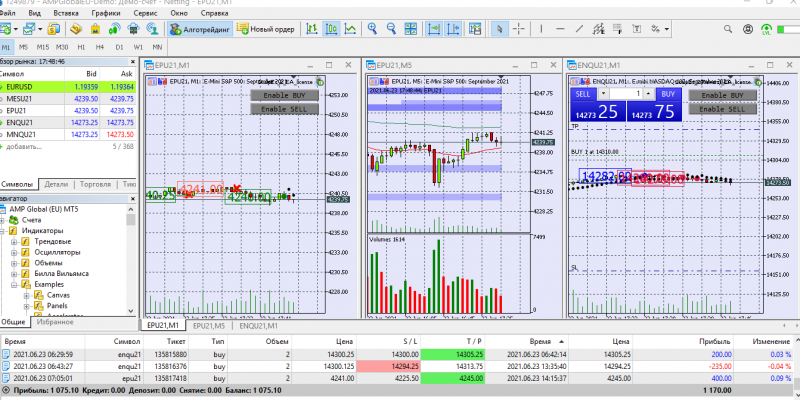Click Enable BUY on EPU21,M1 chart
This screenshot has width=800, height=400.
point(285,95)
